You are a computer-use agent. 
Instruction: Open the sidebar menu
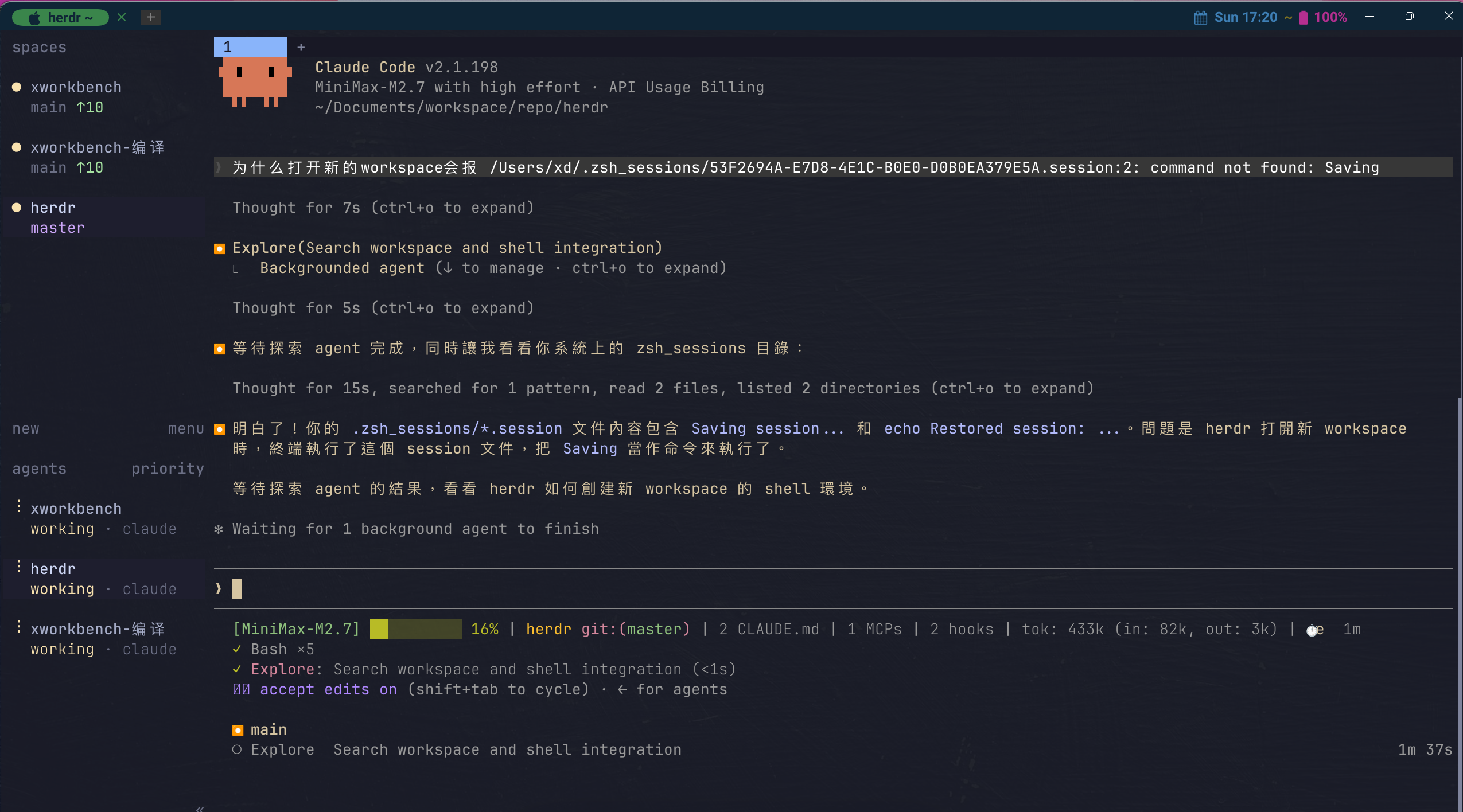click(x=186, y=428)
